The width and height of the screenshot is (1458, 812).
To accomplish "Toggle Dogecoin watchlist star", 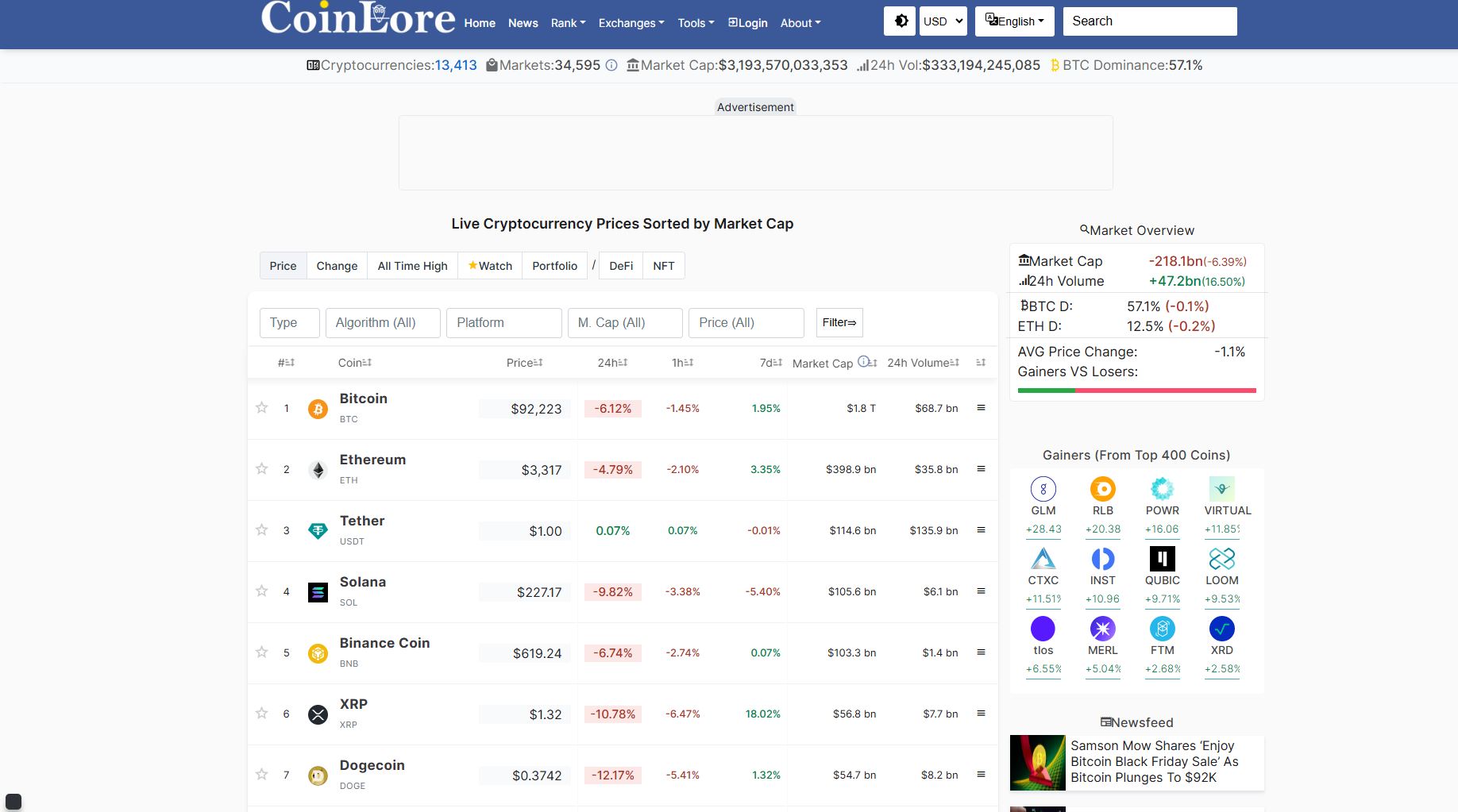I will click(x=261, y=774).
